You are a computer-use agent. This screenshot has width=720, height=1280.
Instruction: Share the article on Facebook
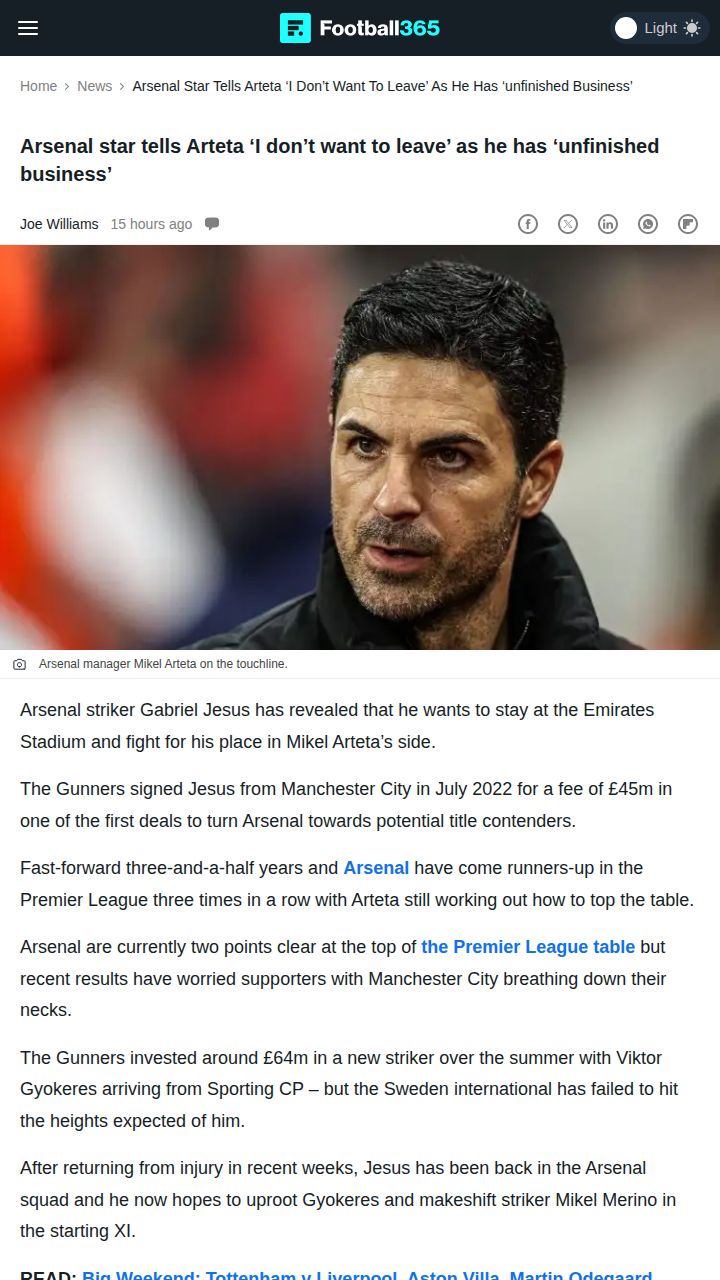(528, 224)
